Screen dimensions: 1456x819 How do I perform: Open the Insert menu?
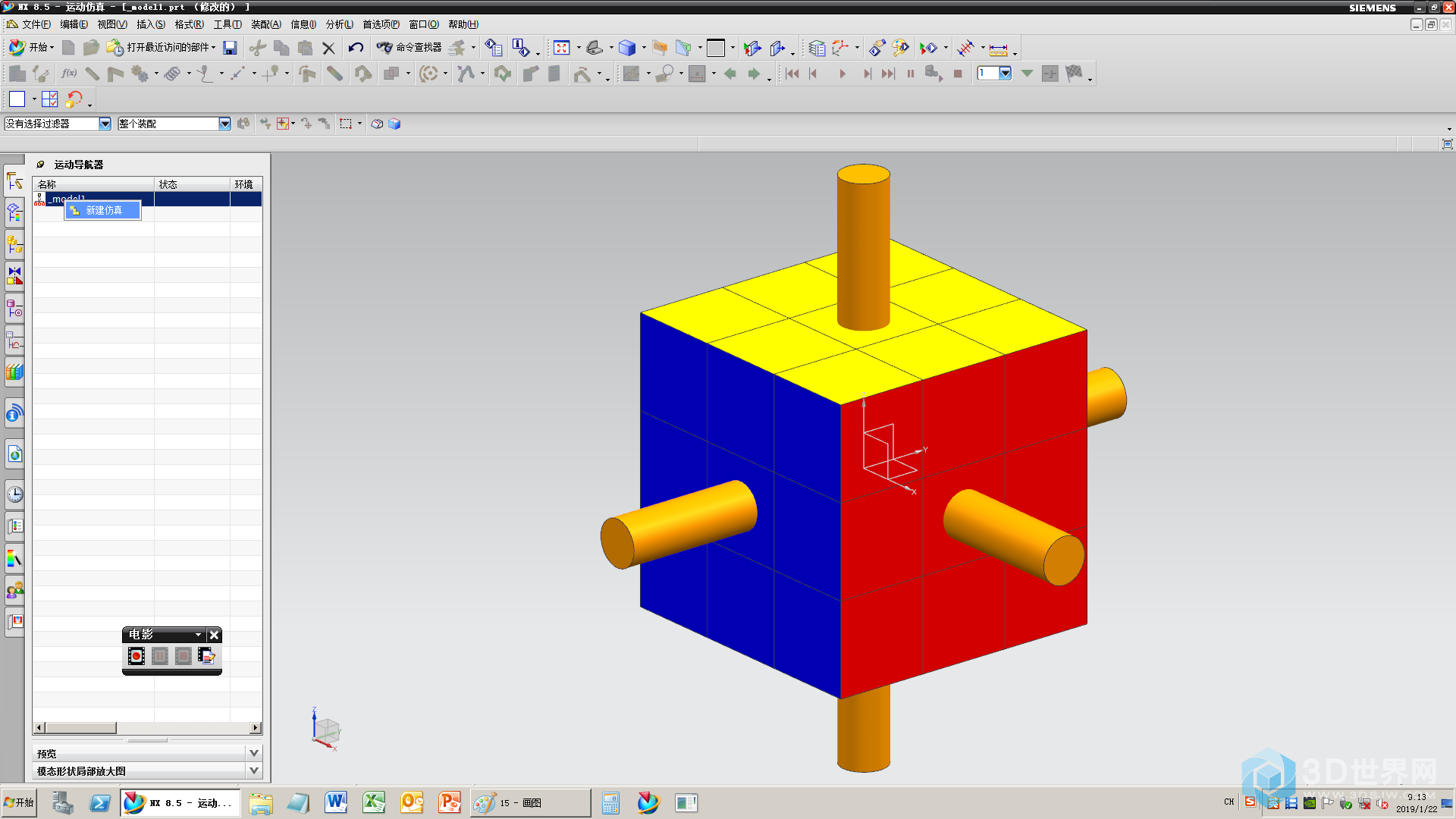pyautogui.click(x=150, y=24)
